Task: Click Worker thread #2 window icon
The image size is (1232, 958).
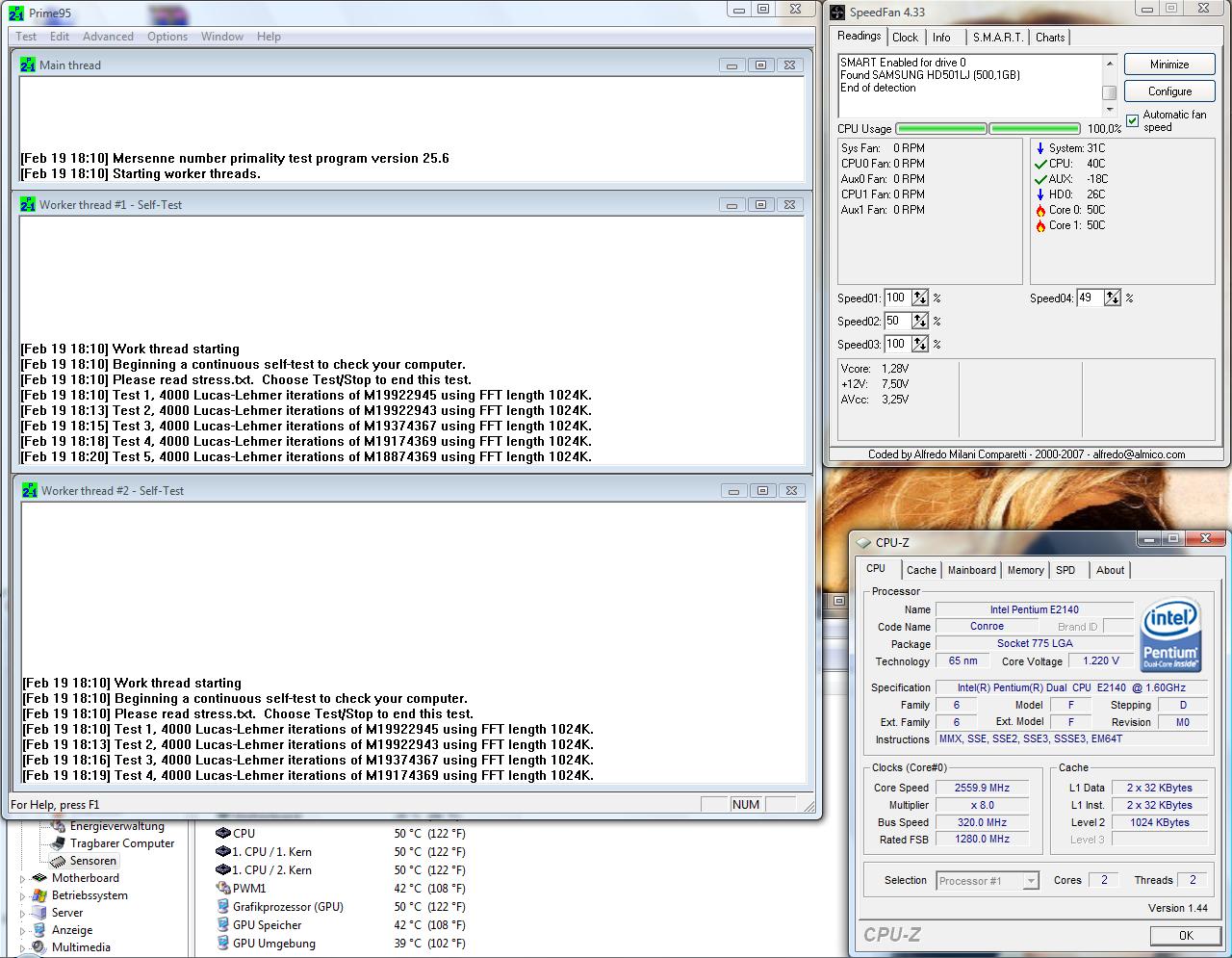Action: pyautogui.click(x=30, y=491)
